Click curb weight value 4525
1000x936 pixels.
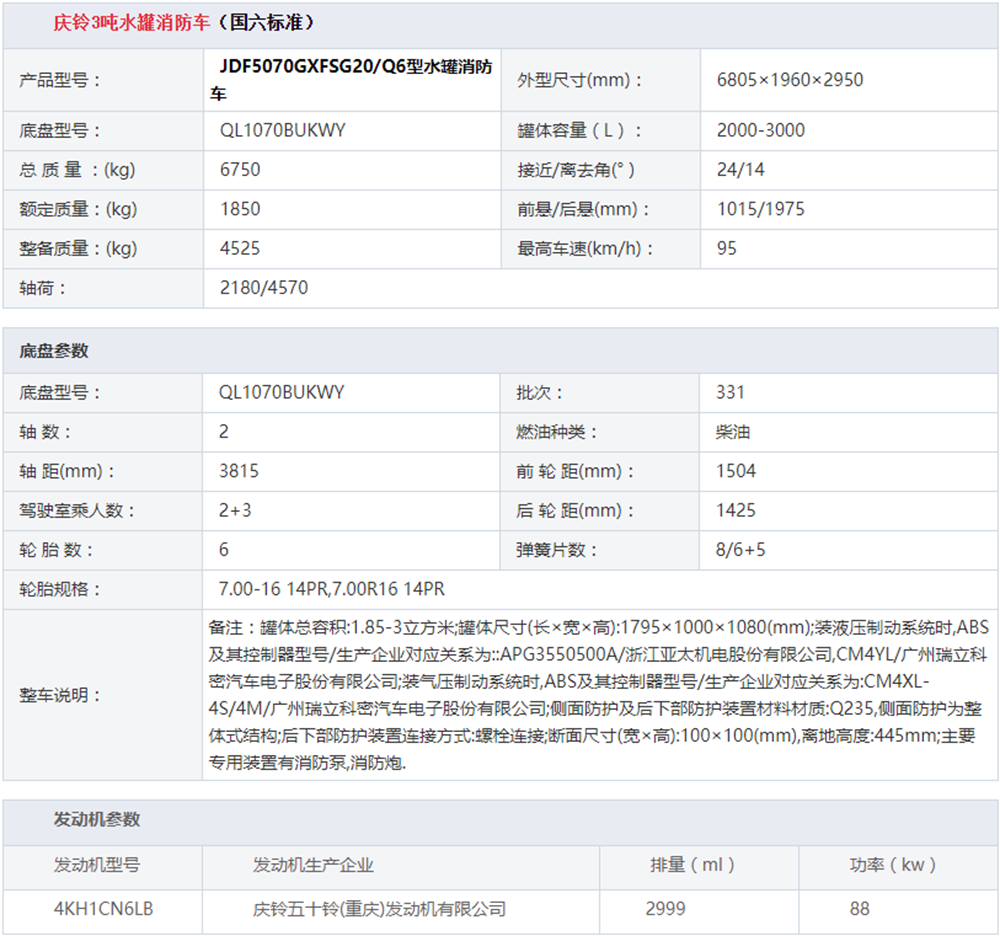(x=240, y=249)
